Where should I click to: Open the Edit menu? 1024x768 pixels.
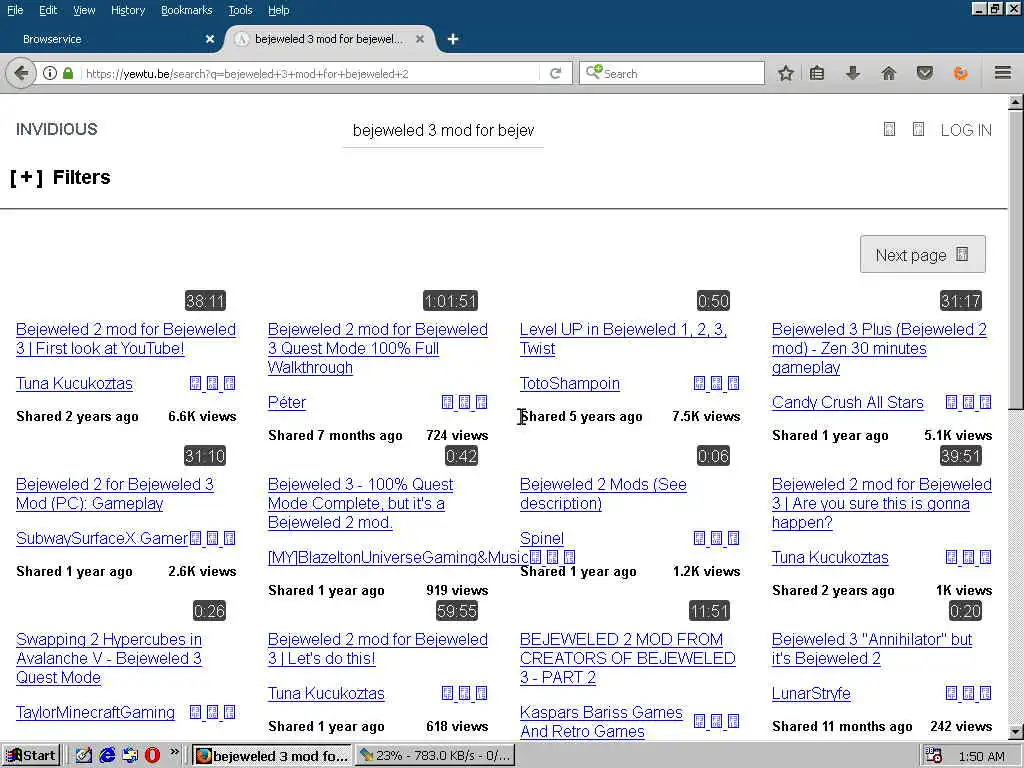[48, 10]
